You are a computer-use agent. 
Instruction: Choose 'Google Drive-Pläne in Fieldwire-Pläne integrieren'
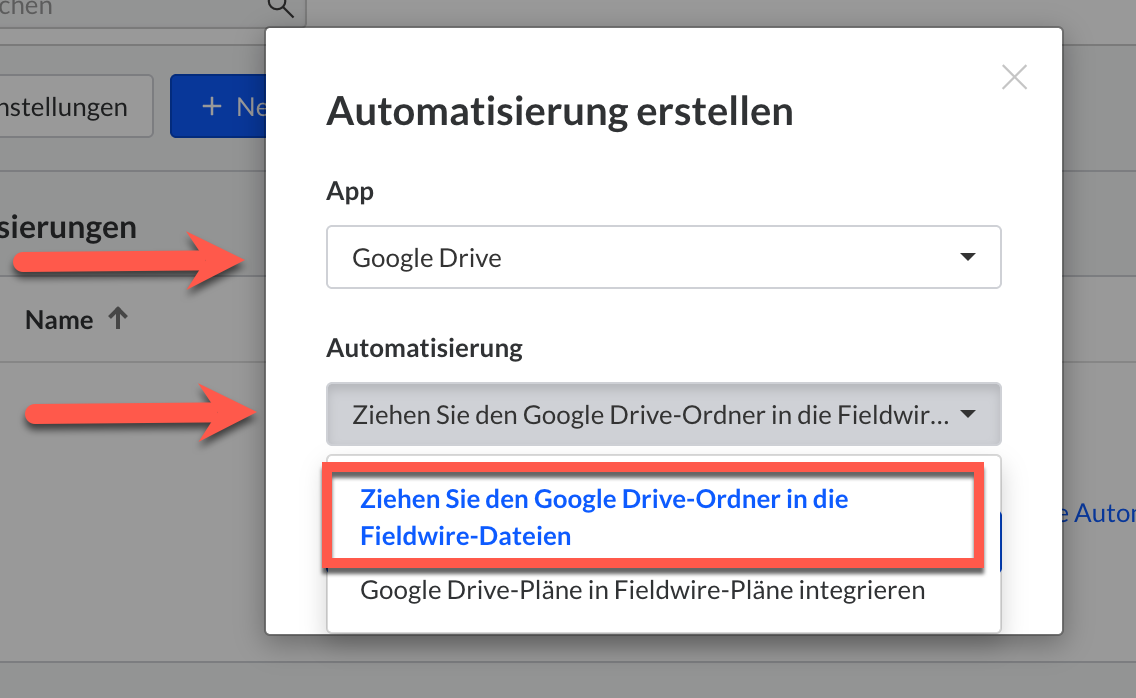tap(643, 590)
